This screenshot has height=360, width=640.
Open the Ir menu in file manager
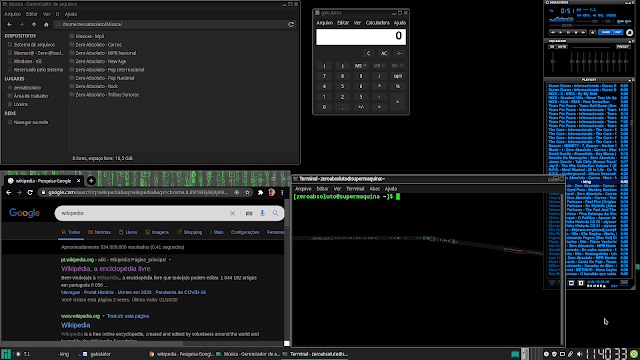pyautogui.click(x=58, y=14)
